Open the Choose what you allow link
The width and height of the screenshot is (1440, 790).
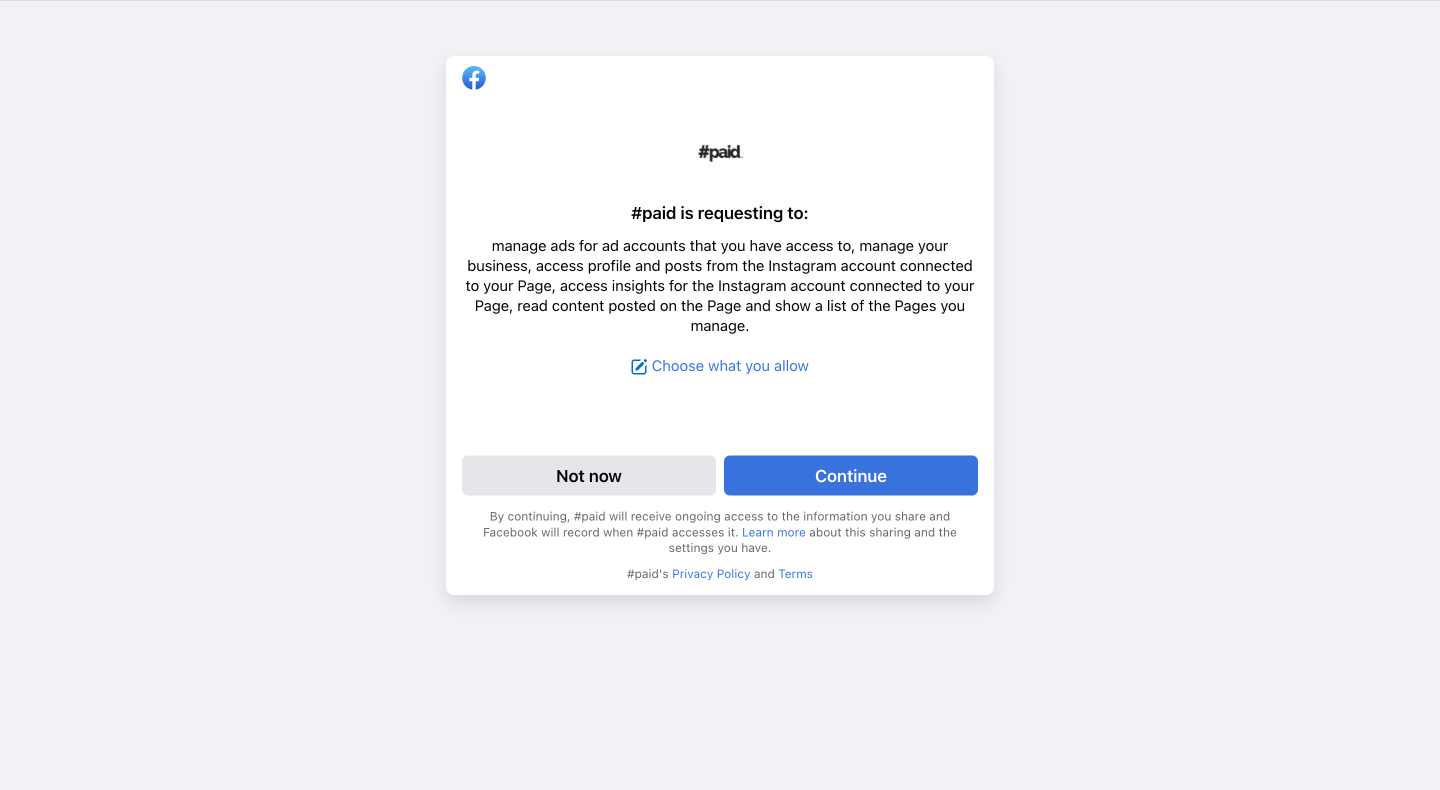[730, 366]
